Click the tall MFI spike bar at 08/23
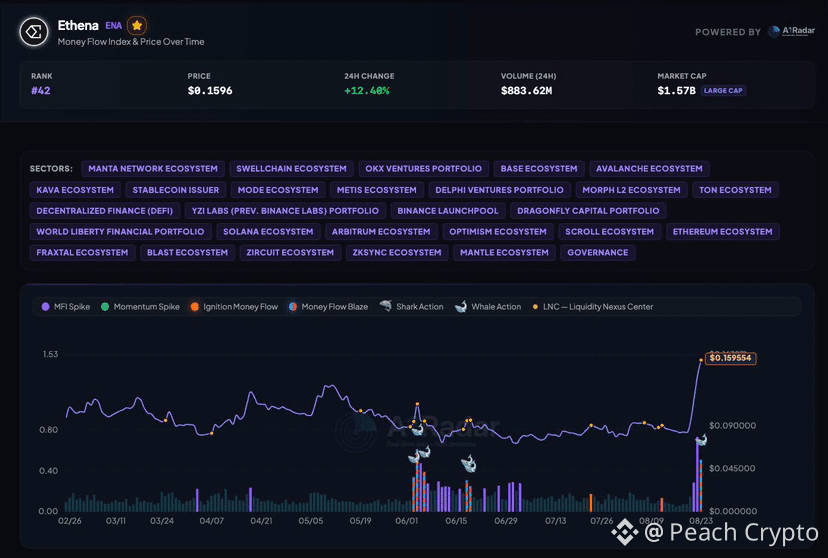 pyautogui.click(x=697, y=475)
